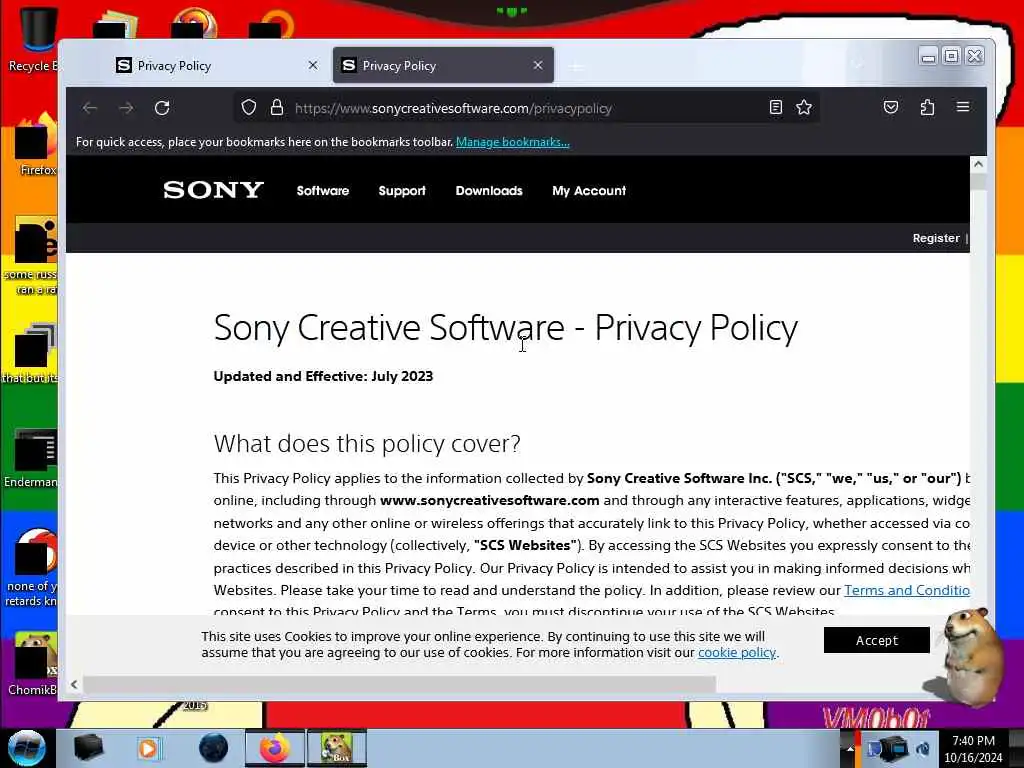Open the Firefox hamburger menu
The width and height of the screenshot is (1024, 768).
click(x=963, y=106)
